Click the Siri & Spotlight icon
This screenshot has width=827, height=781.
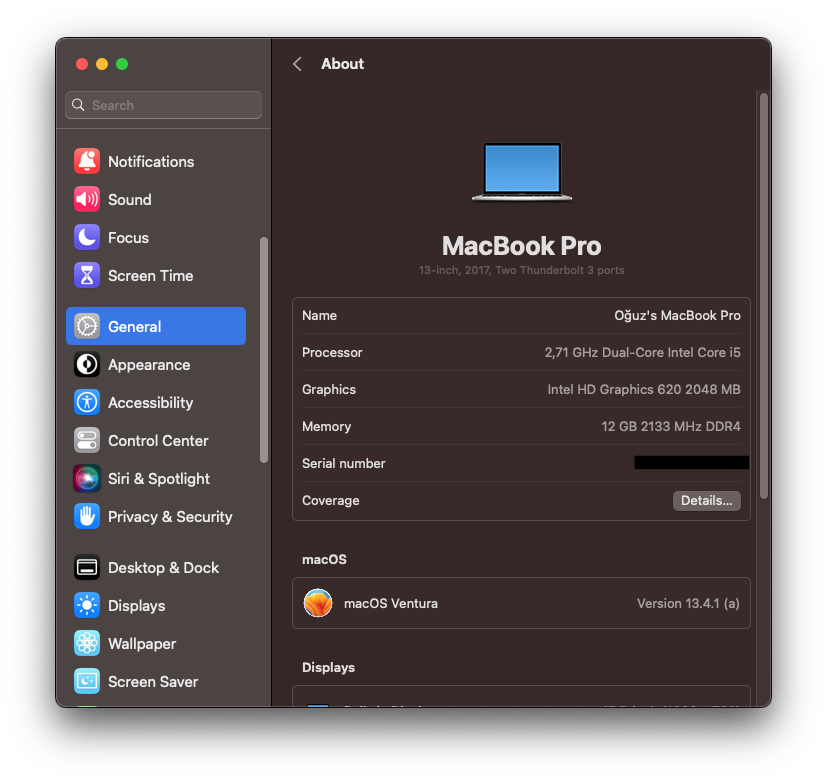click(87, 478)
